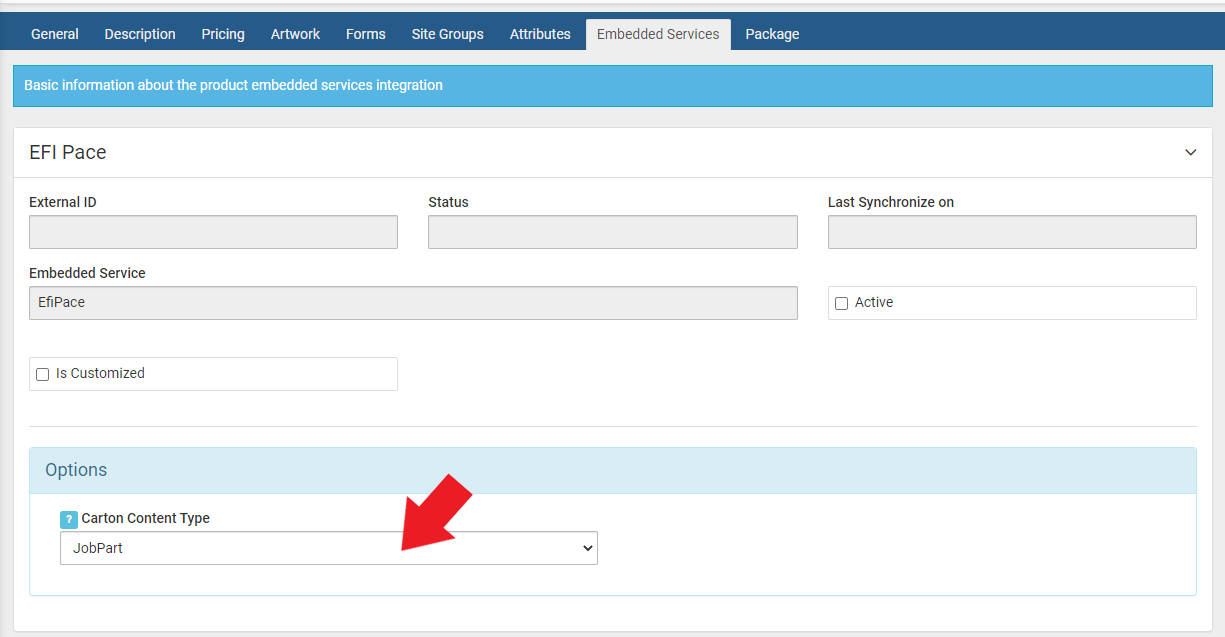Open the Attributes tab

click(540, 34)
